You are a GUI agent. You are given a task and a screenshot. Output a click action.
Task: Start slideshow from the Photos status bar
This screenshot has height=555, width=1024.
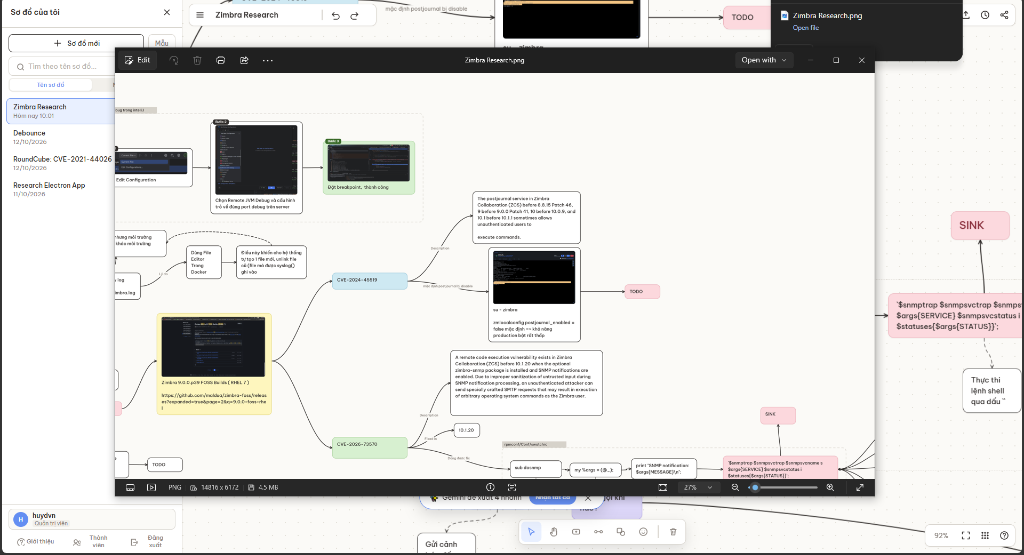[x=152, y=487]
